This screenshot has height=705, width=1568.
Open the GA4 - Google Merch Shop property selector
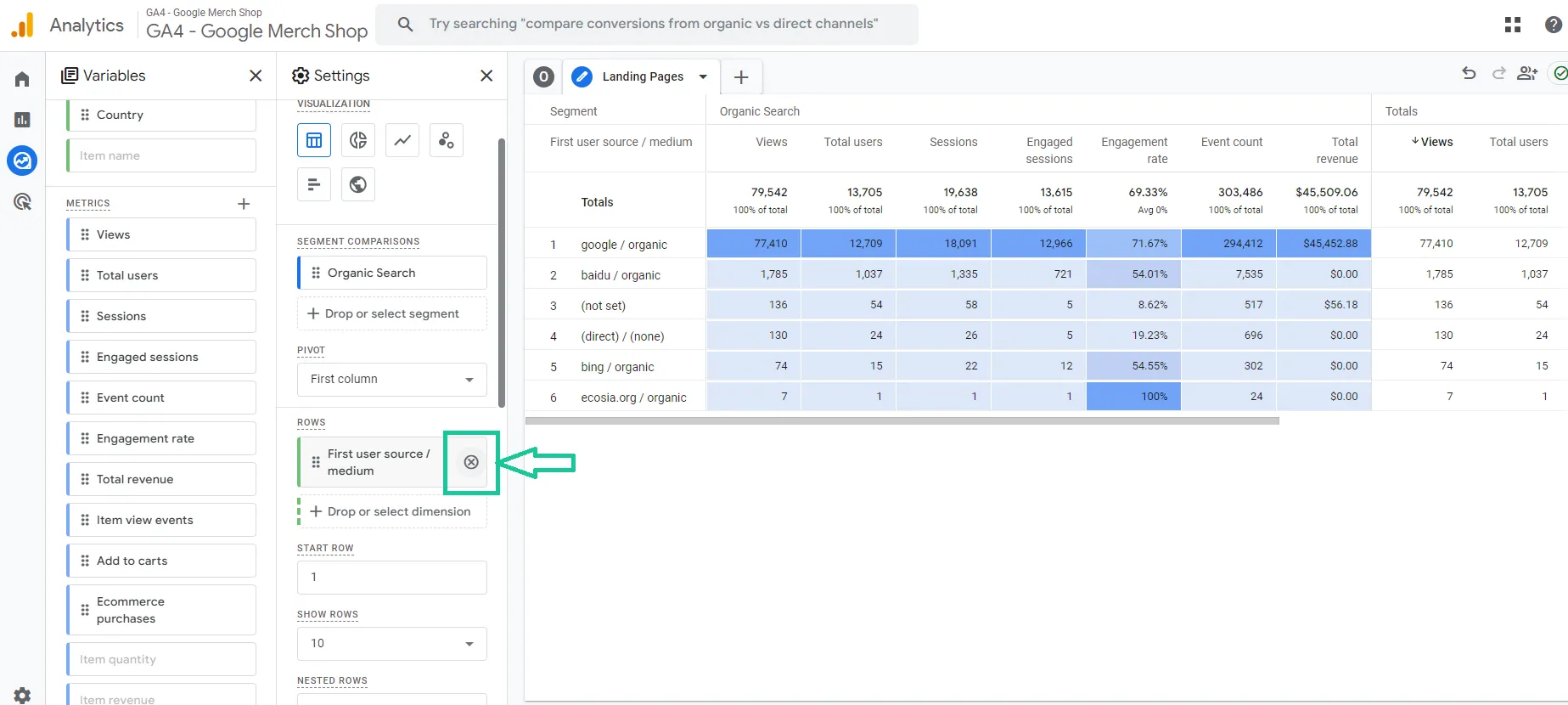point(256,25)
